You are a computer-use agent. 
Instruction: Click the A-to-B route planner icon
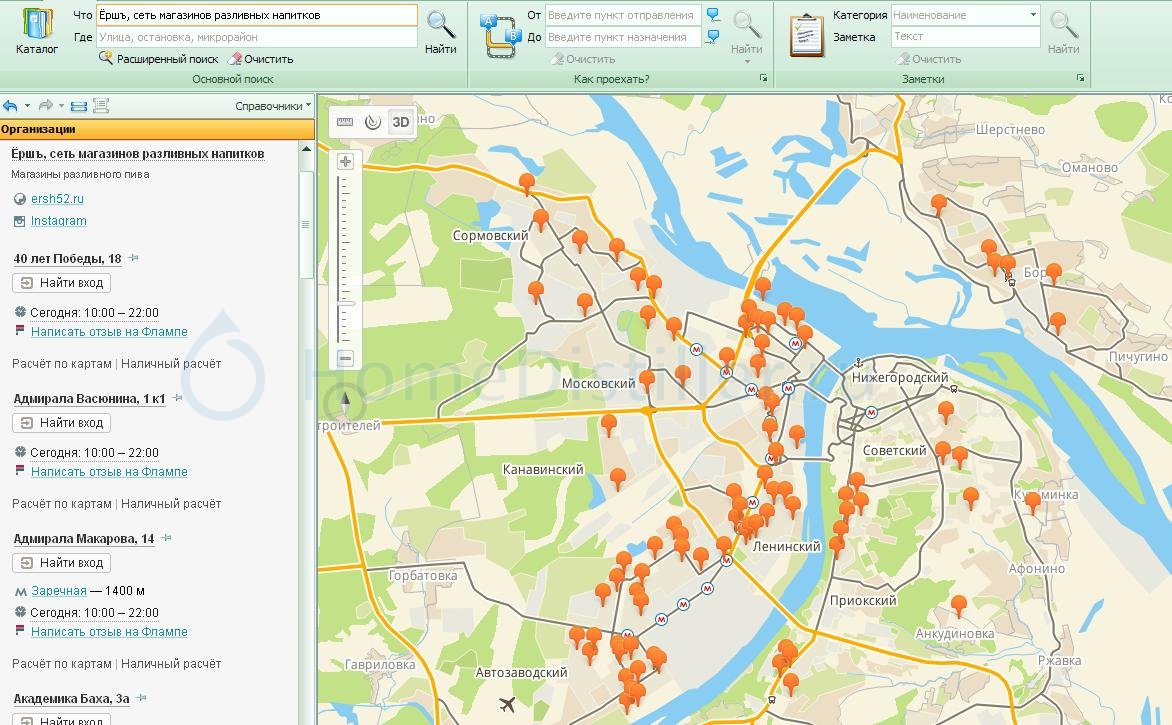tap(501, 36)
